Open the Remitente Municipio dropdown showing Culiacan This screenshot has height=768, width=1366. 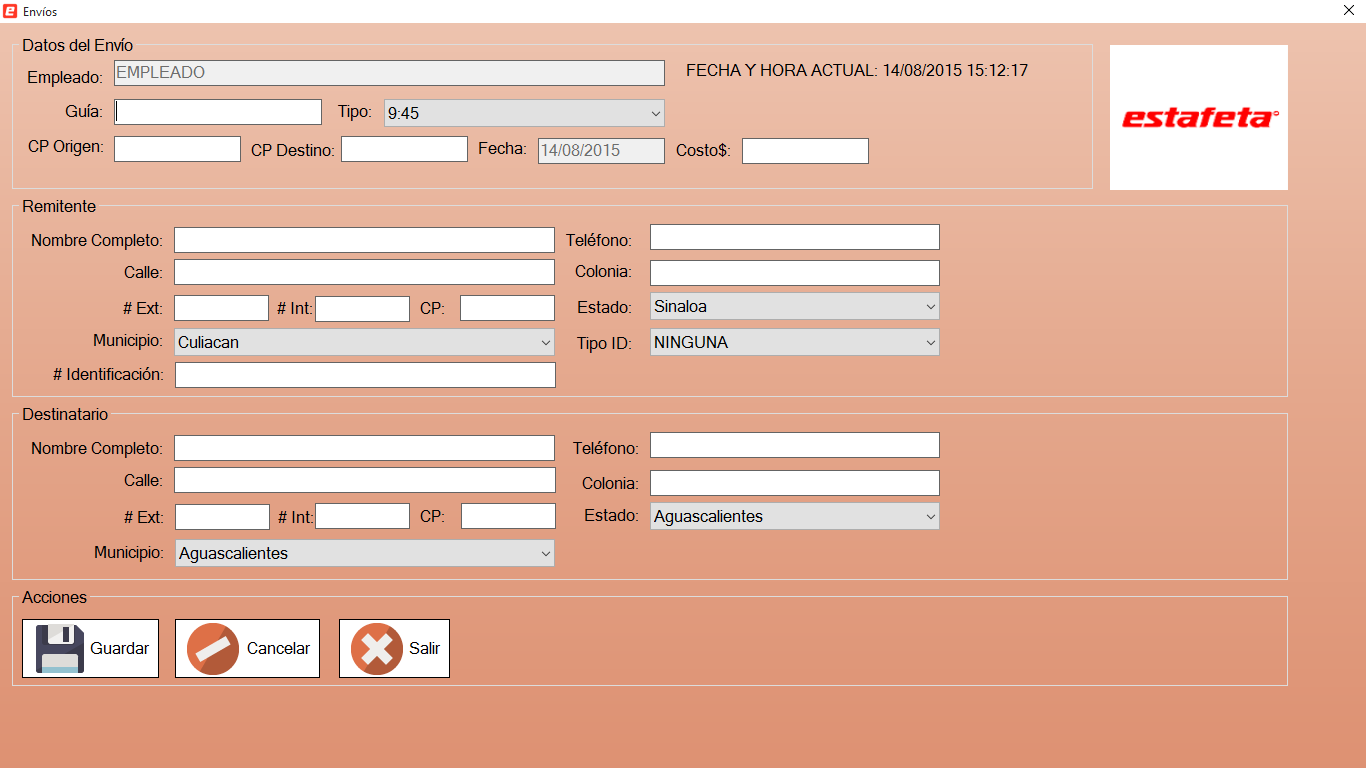point(364,342)
